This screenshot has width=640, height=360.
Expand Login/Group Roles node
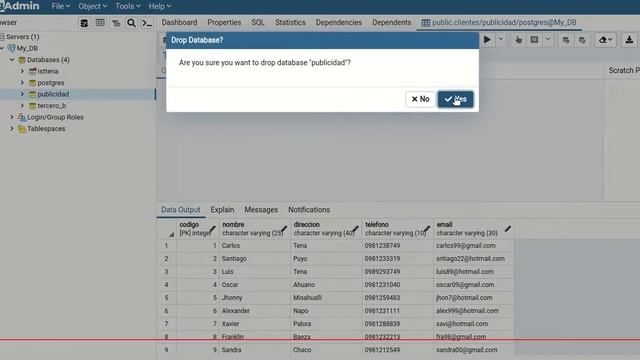pos(12,117)
